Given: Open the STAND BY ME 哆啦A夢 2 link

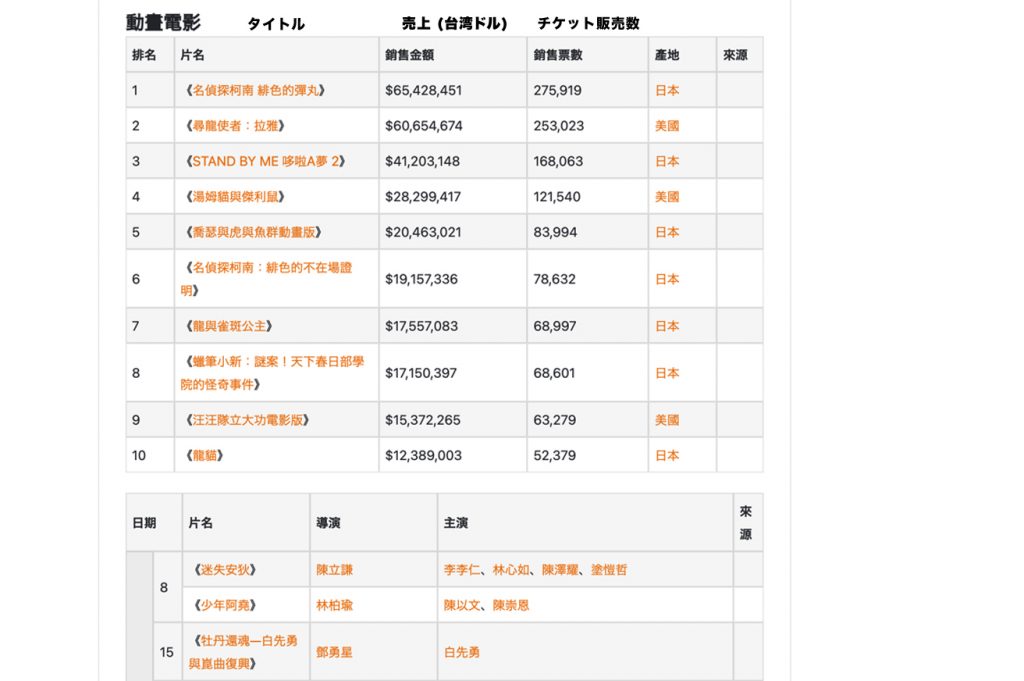Looking at the screenshot, I should pyautogui.click(x=265, y=161).
